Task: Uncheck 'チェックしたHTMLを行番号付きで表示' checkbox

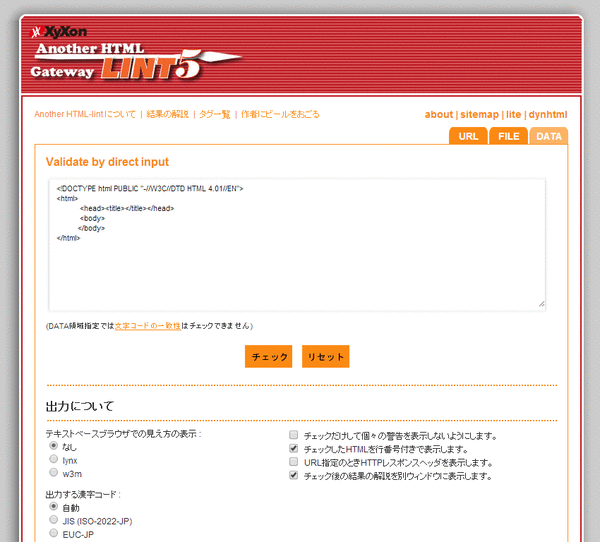Action: pos(293,448)
